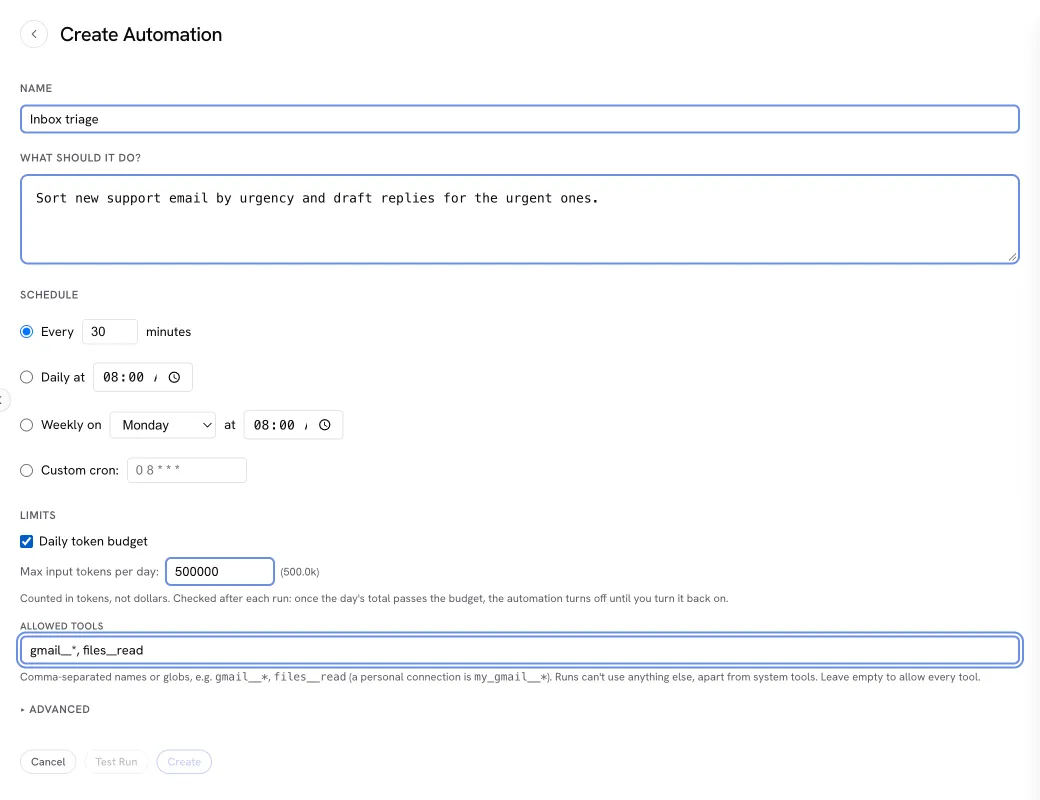Edit the minutes interval field showing 30
Image resolution: width=1040 pixels, height=800 pixels.
coord(110,332)
